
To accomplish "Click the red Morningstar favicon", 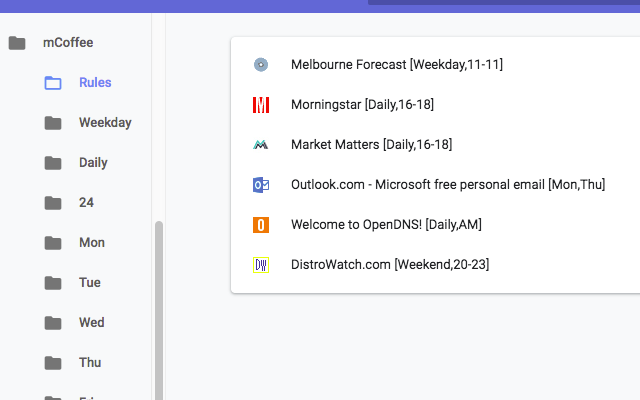I will pos(261,105).
